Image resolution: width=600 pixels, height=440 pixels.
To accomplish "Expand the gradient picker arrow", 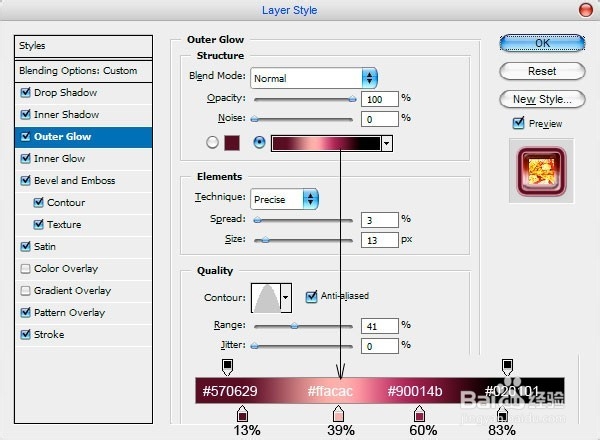I will tap(387, 143).
